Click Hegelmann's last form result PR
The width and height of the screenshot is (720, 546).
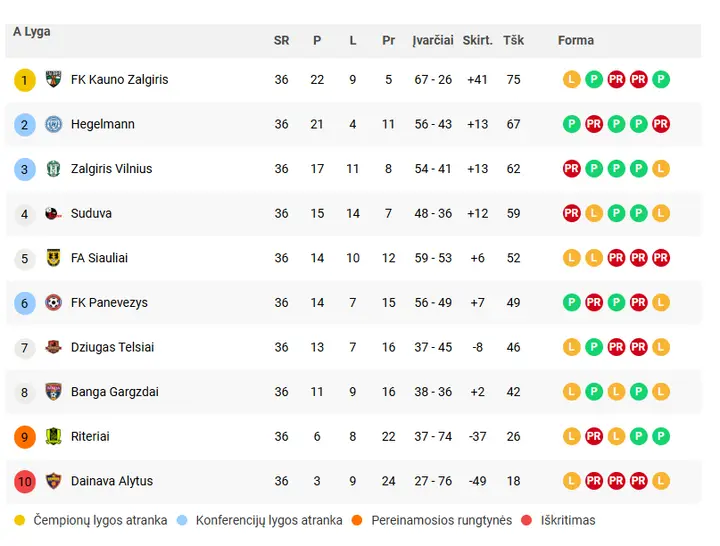pos(660,124)
